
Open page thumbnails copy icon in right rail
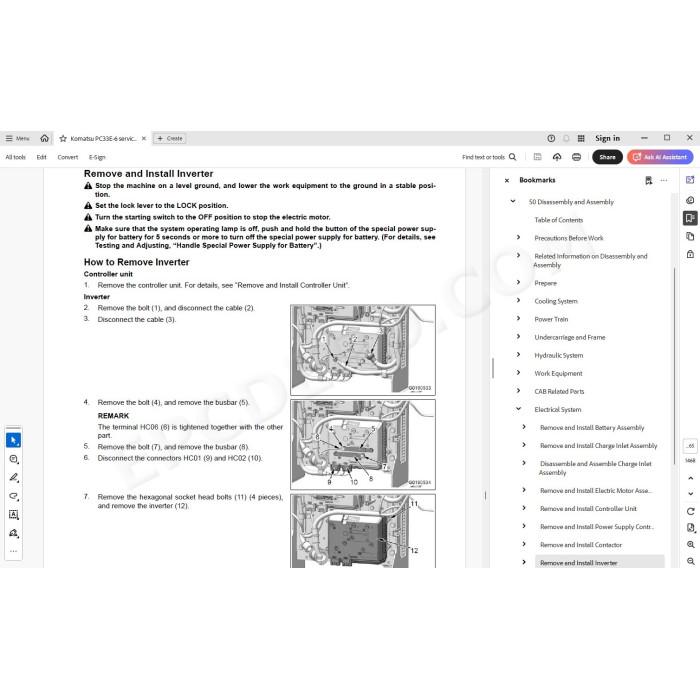[x=690, y=236]
